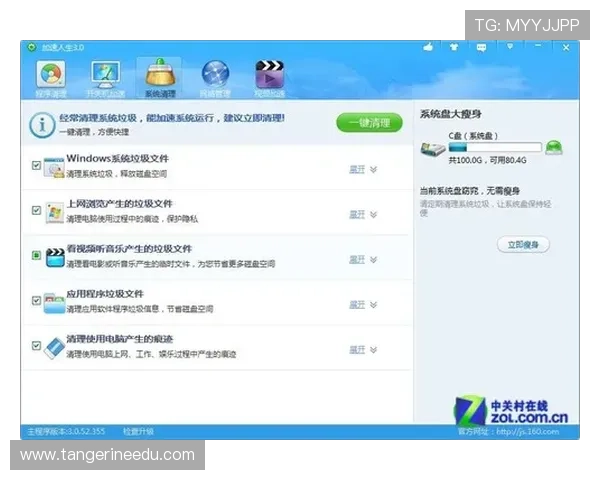600x480 pixels.
Task: Click the 立即瘦身 button
Action: (523, 245)
